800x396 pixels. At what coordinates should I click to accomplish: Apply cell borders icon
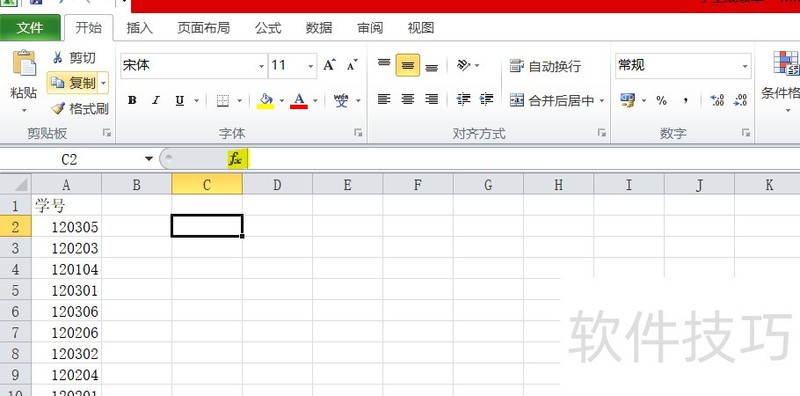point(222,101)
